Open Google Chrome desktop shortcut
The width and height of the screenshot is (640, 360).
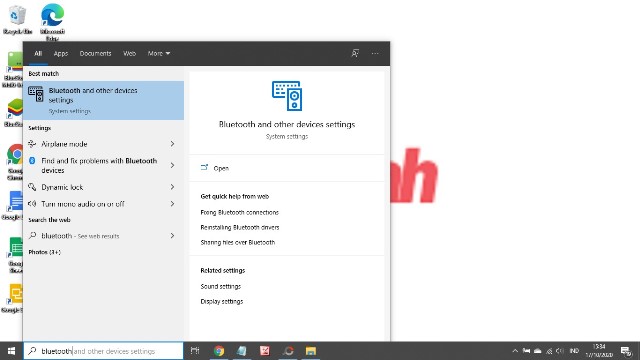(15, 162)
